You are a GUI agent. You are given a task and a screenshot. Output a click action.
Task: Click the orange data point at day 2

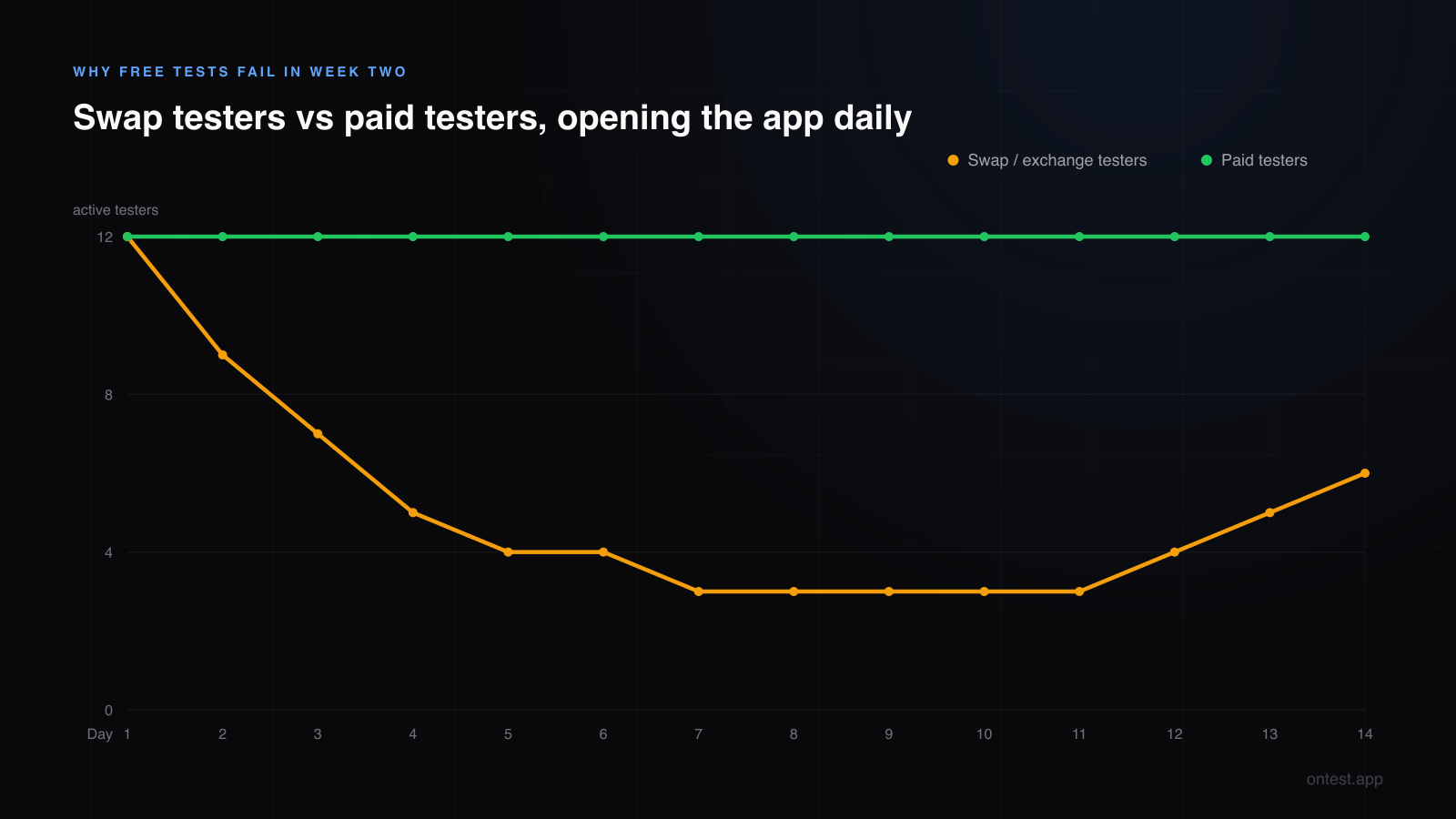222,355
